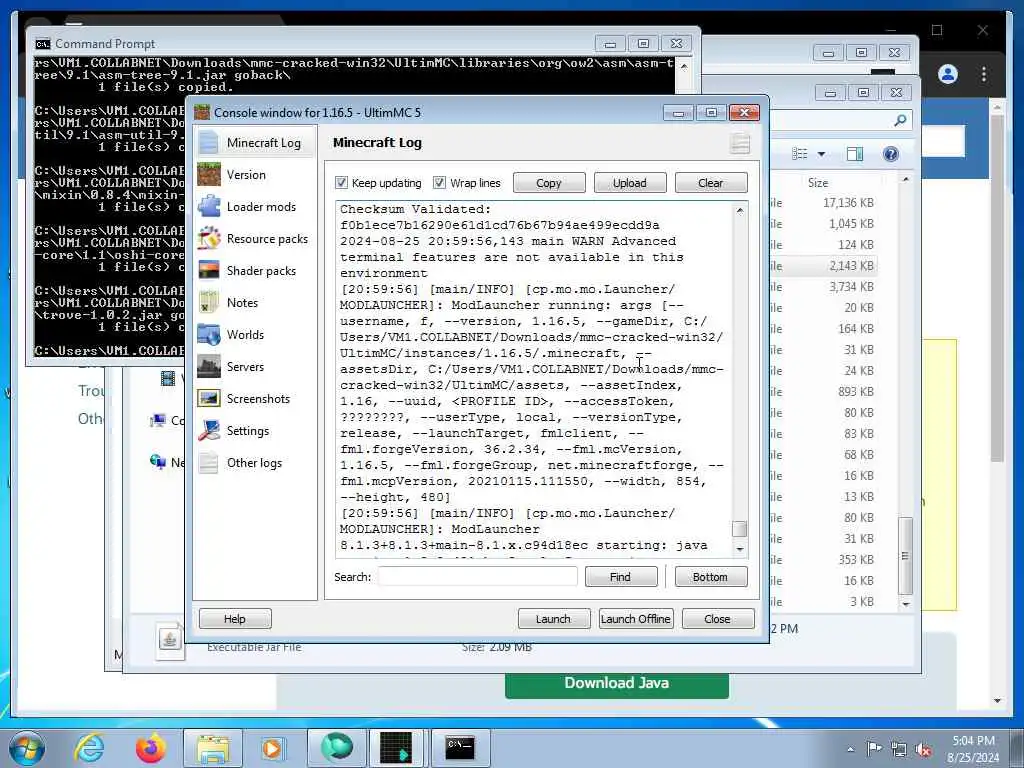This screenshot has height=768, width=1024.
Task: Click the log scrollbar thumb
Action: click(739, 528)
